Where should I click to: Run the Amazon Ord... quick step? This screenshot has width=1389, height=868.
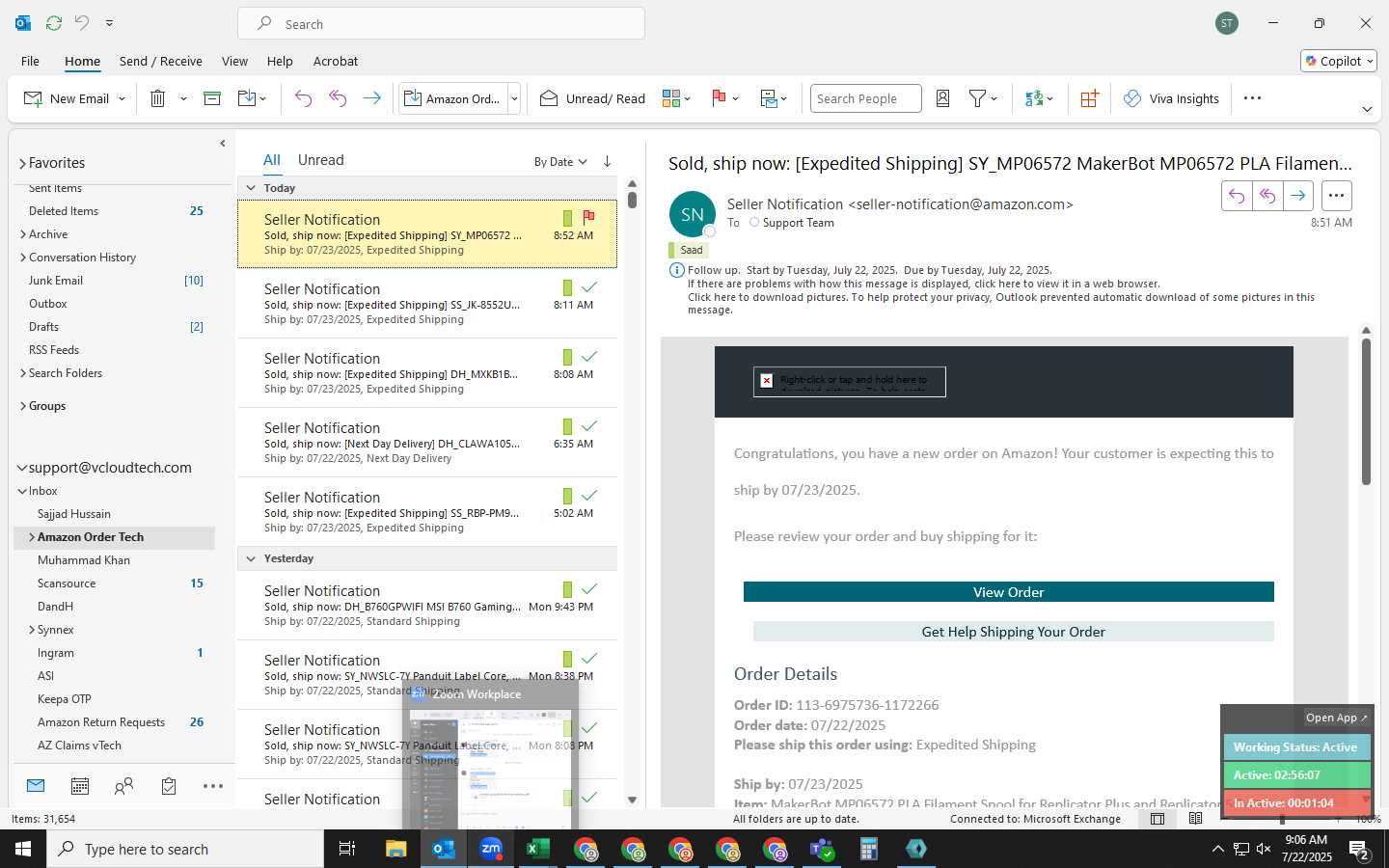point(452,98)
